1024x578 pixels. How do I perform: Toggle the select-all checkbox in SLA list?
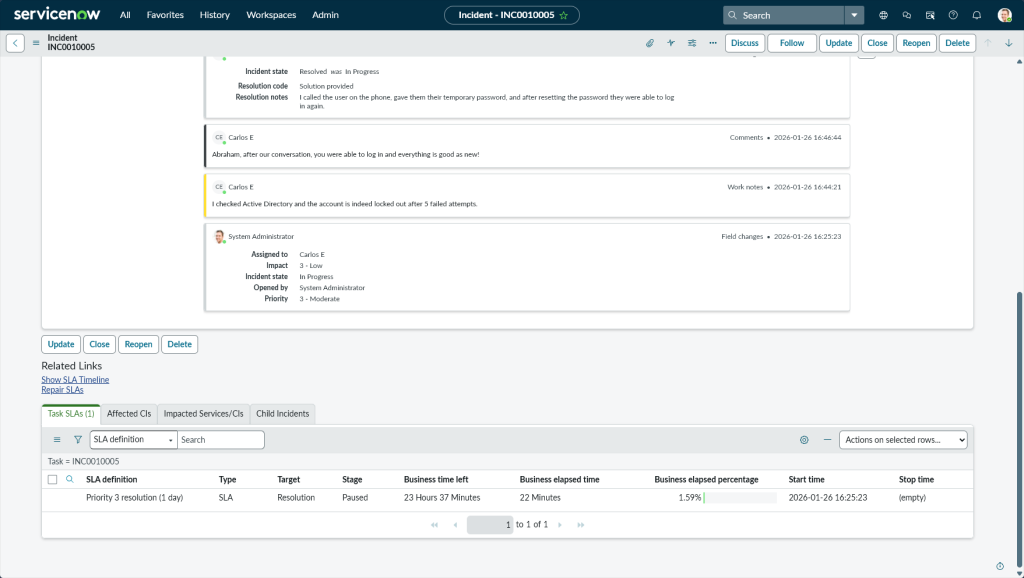pyautogui.click(x=53, y=480)
